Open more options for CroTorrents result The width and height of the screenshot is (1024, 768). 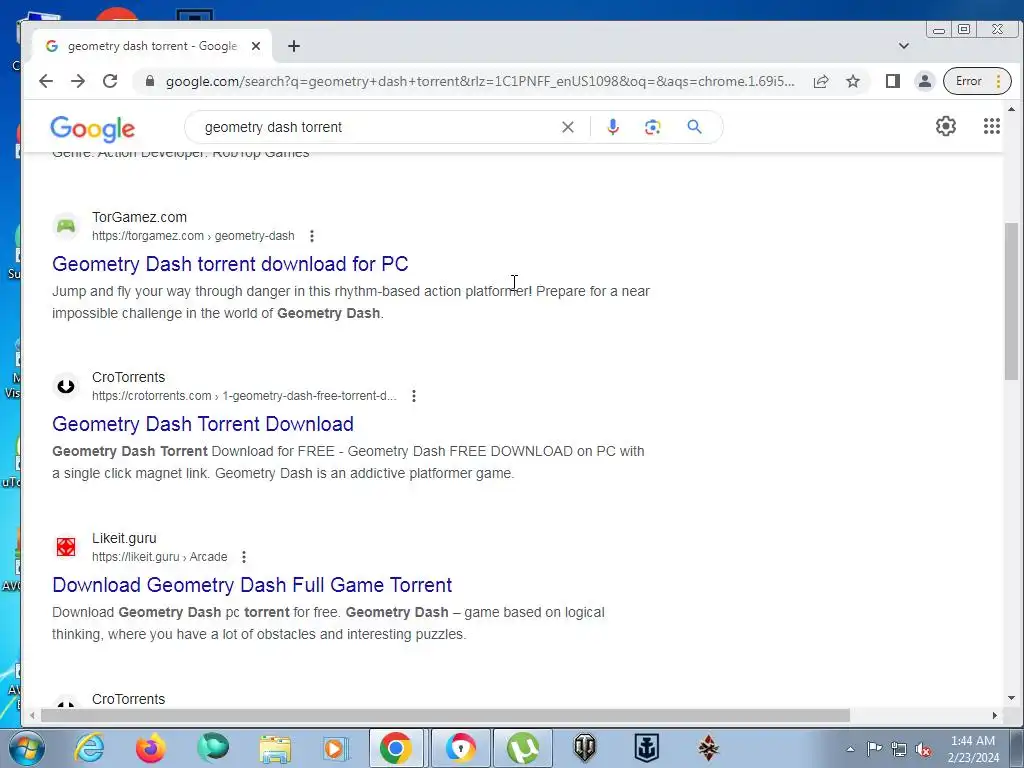click(413, 396)
